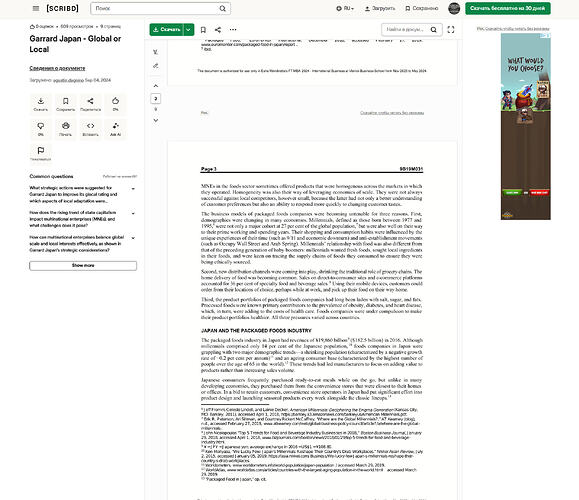This screenshot has height=500, width=579.
Task: Click the share icon in document toolbar
Action: 218,30
